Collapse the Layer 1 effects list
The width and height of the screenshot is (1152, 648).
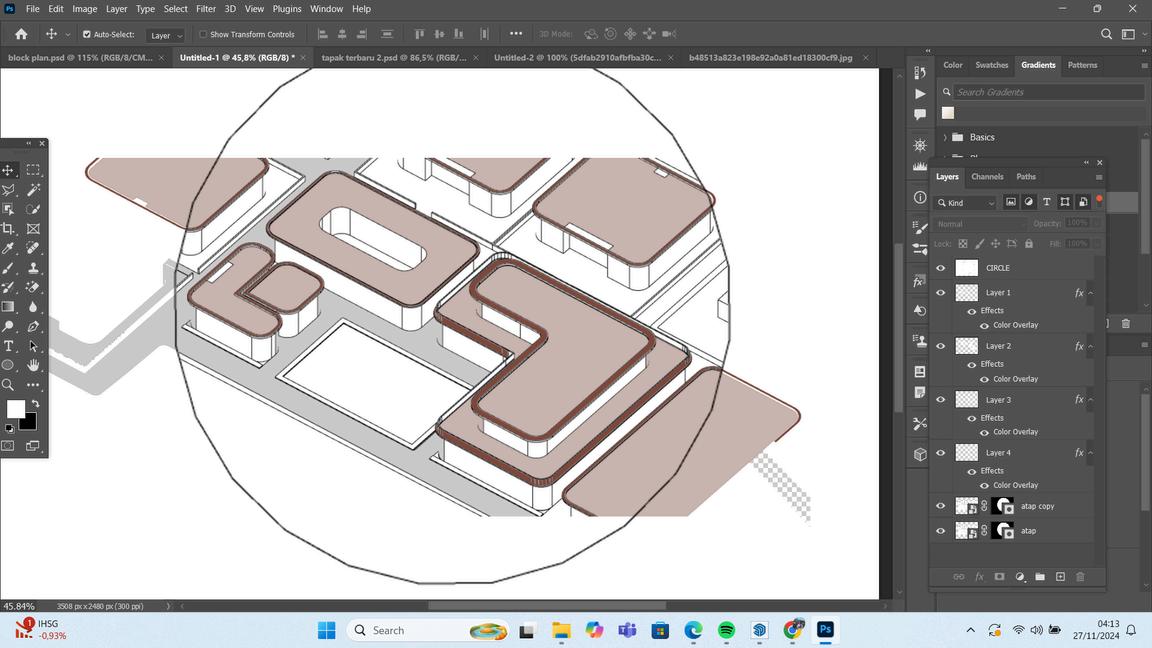(1090, 293)
